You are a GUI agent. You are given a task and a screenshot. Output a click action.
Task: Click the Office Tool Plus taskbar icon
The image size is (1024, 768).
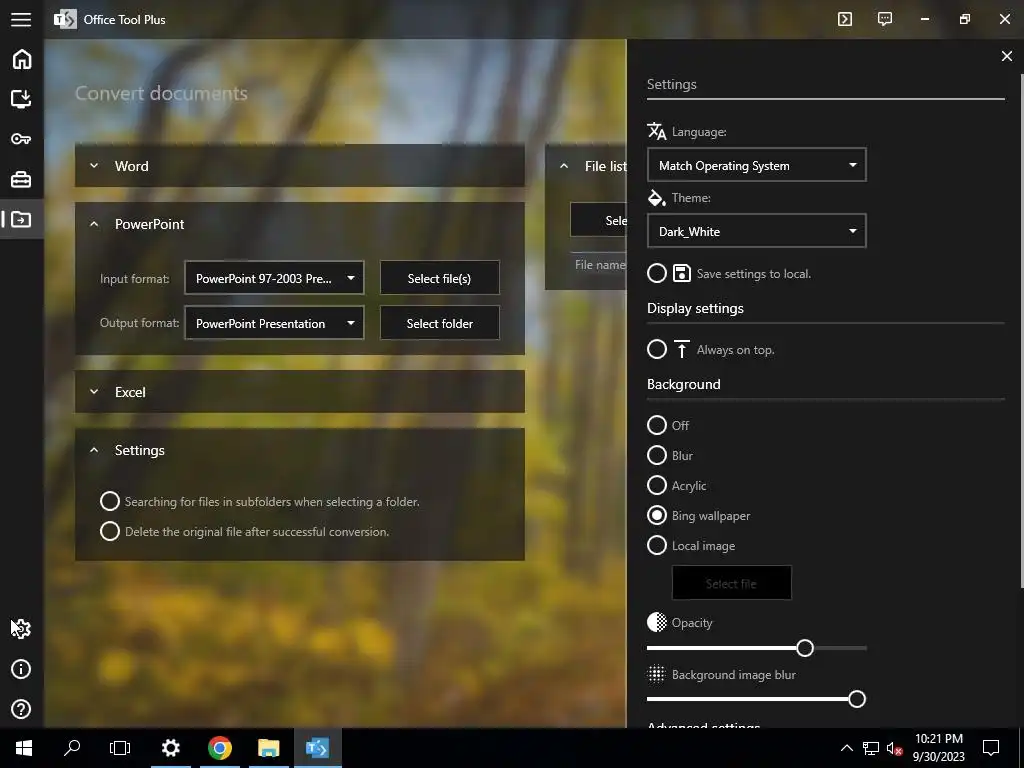(x=317, y=748)
